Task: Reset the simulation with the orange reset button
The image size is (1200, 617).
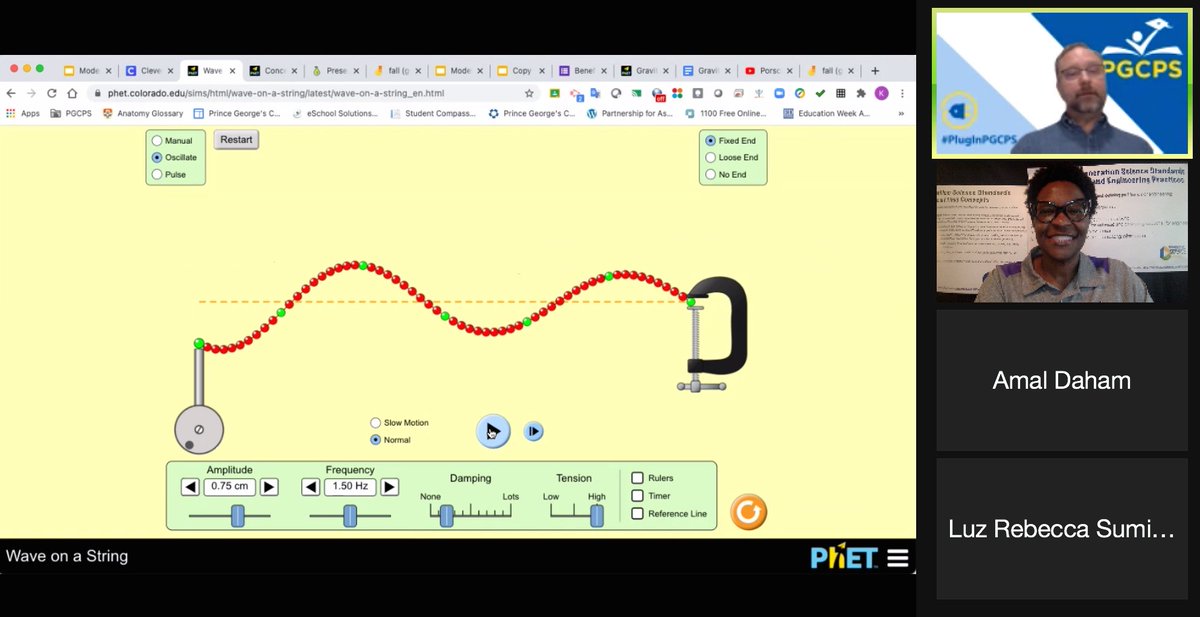Action: click(748, 512)
